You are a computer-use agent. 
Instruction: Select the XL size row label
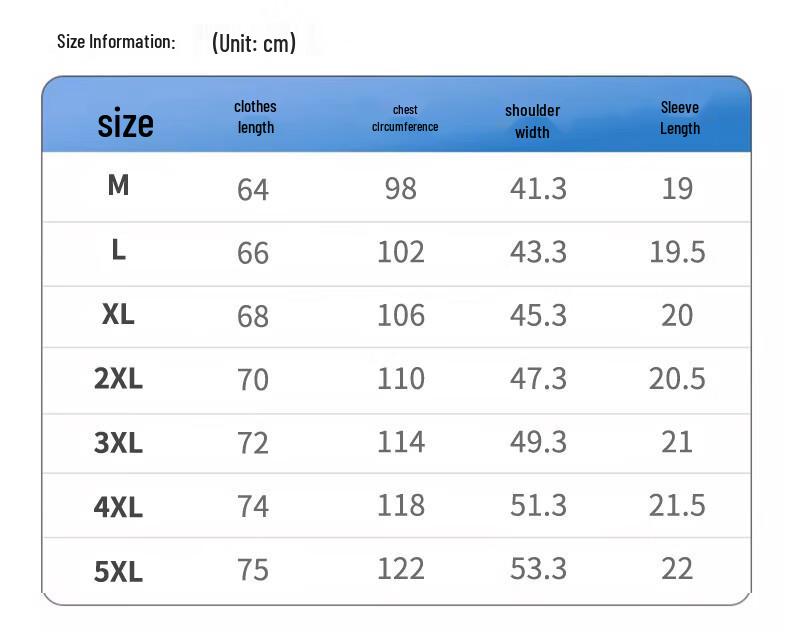tap(118, 314)
